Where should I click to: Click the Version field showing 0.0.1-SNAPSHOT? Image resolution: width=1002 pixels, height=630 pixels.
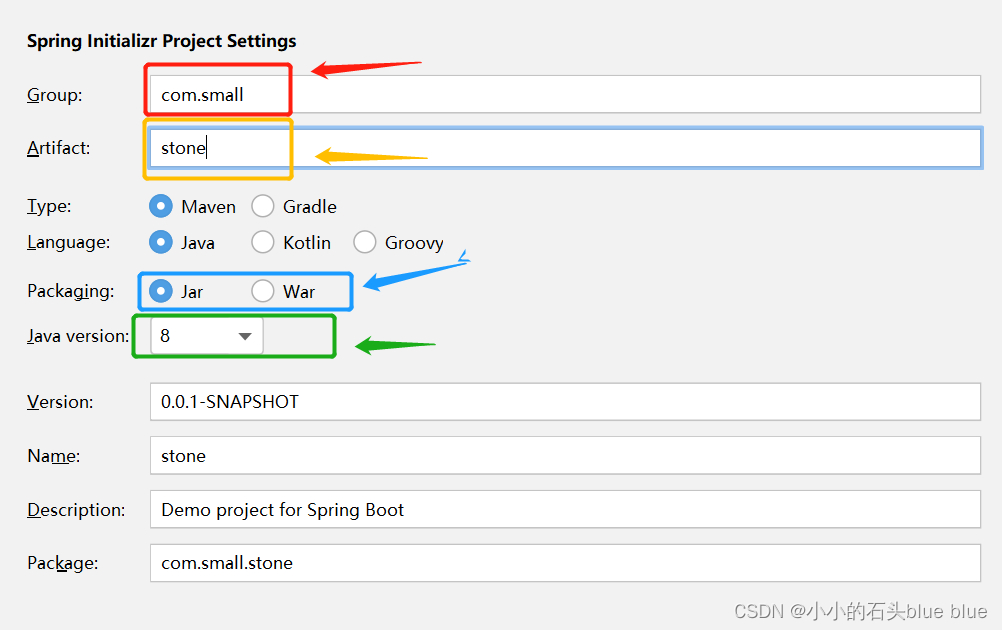coord(564,402)
